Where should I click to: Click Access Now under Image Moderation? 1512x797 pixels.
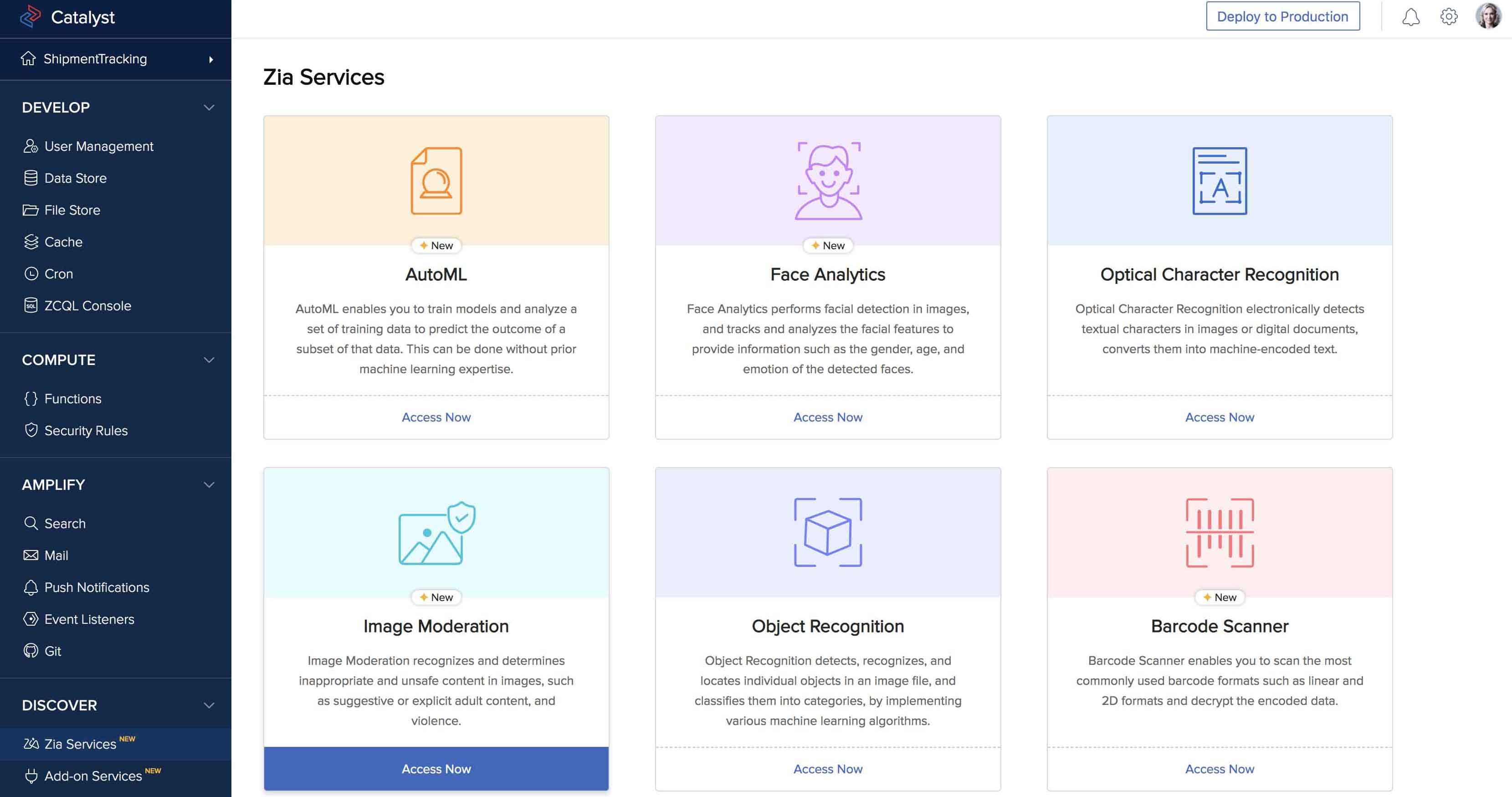(436, 769)
